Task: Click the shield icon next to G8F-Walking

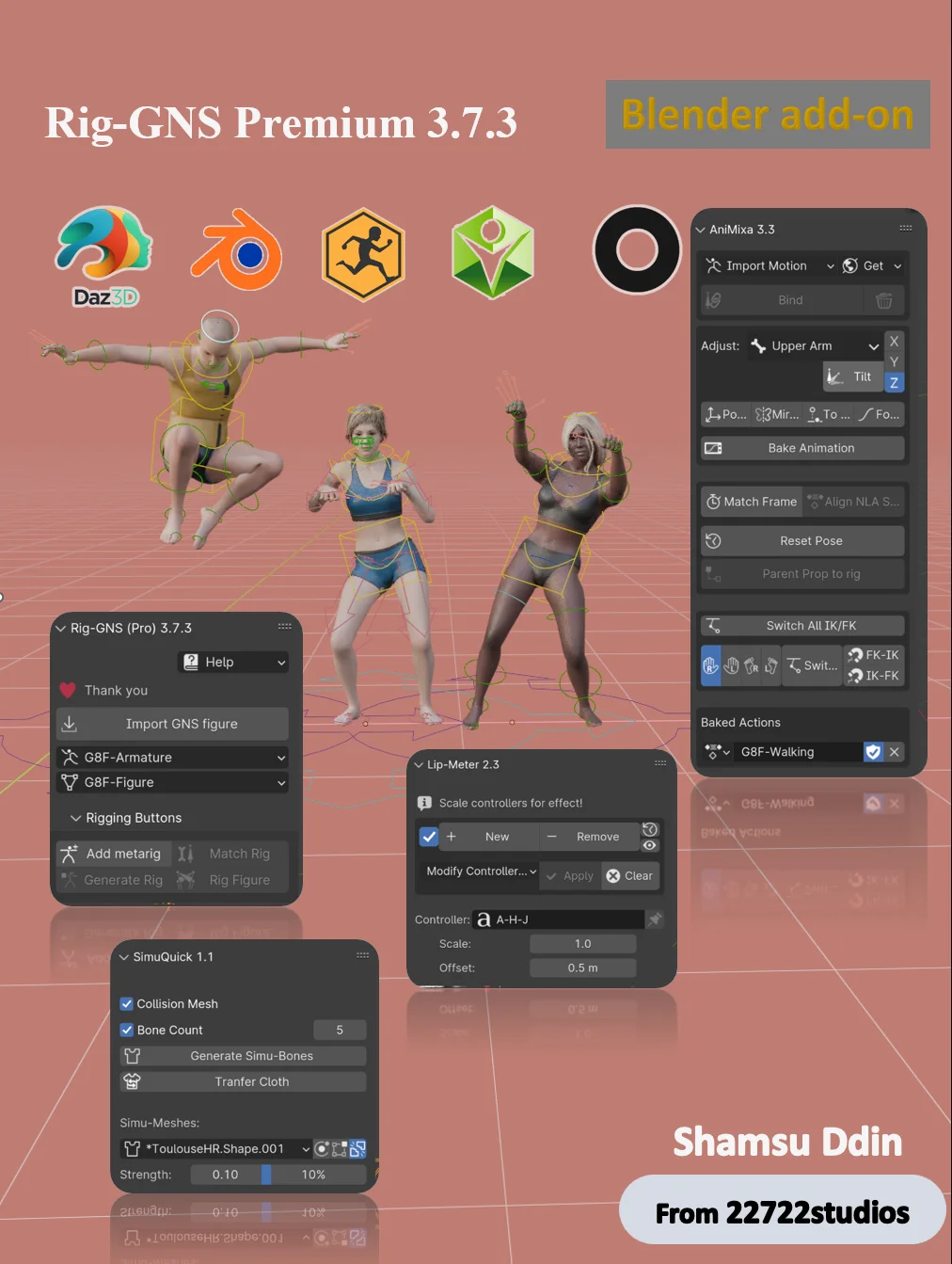Action: pyautogui.click(x=873, y=752)
